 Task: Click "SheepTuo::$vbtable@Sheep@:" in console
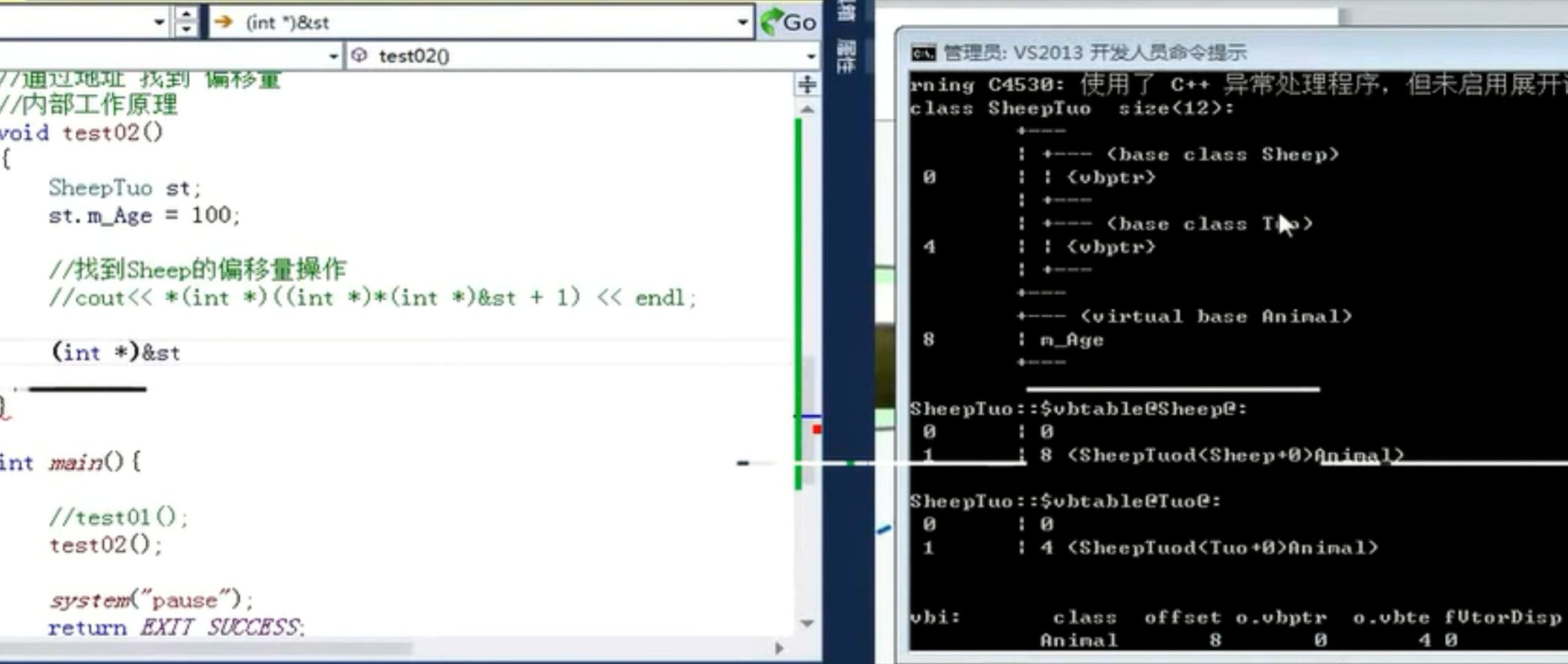(x=1078, y=409)
